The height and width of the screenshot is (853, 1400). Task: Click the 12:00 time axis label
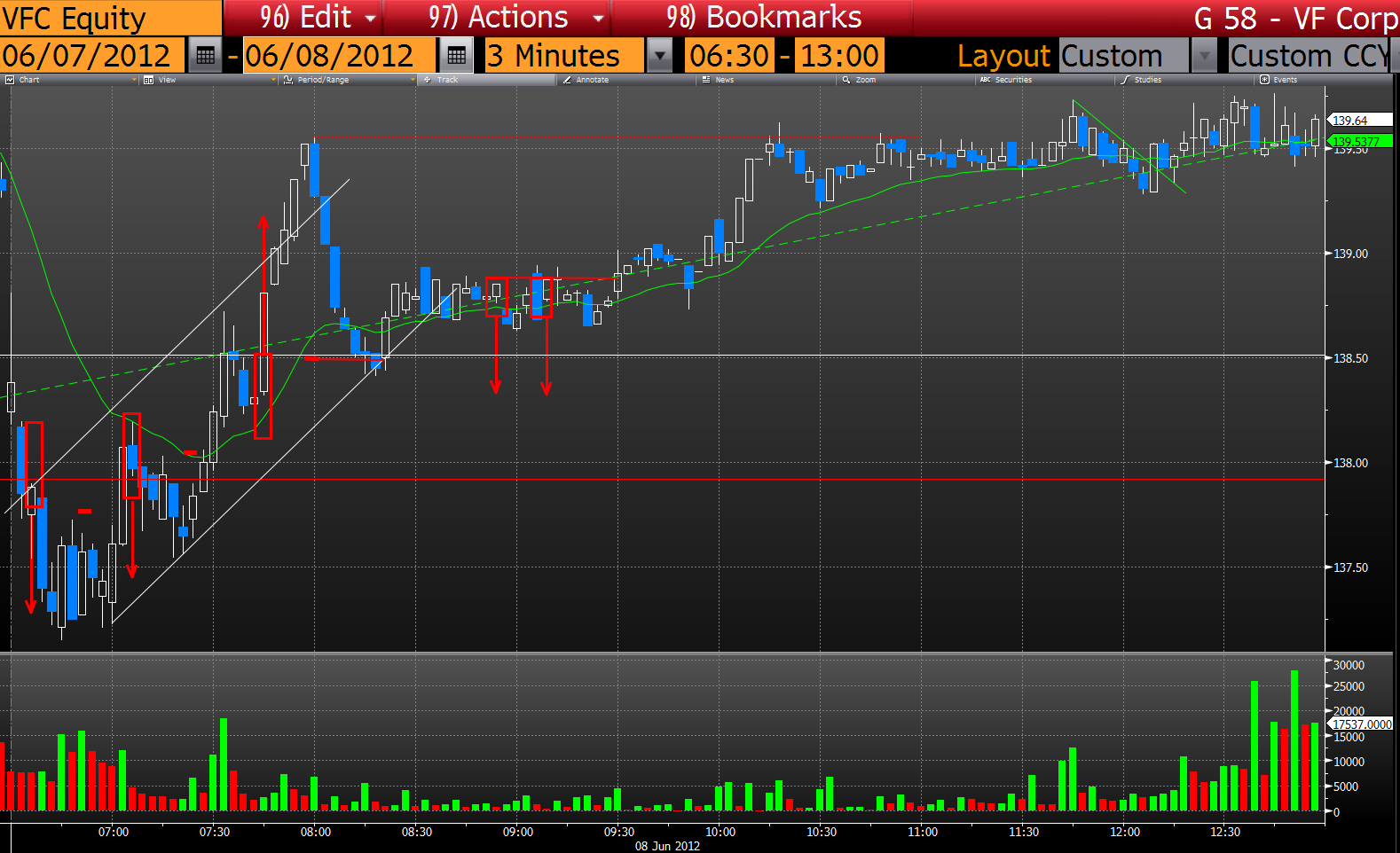tap(1125, 832)
